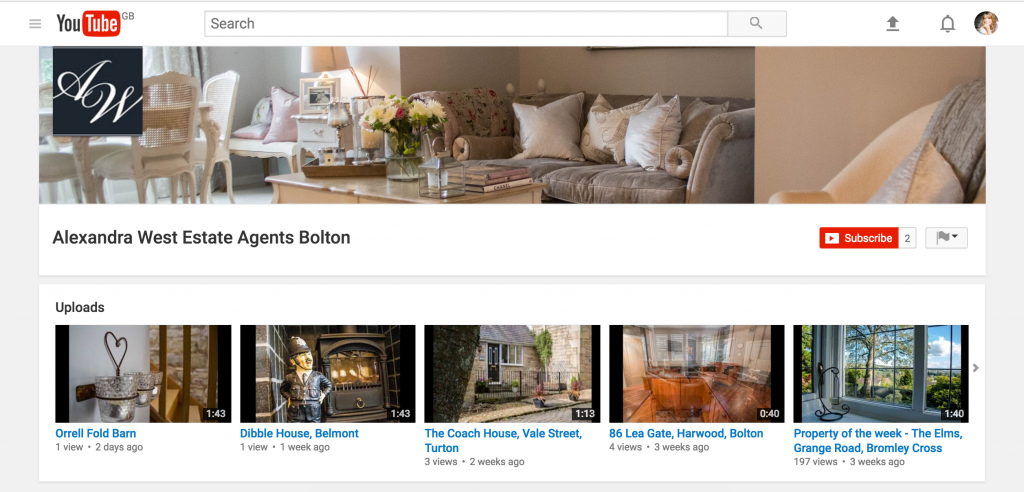This screenshot has height=492, width=1024.
Task: Click the subscriber count badge
Action: (x=907, y=238)
